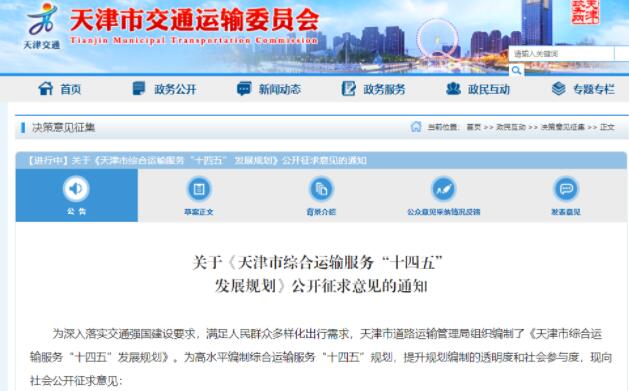Click the 政务服务 edit-page icon
629x391 pixels.
348,89
